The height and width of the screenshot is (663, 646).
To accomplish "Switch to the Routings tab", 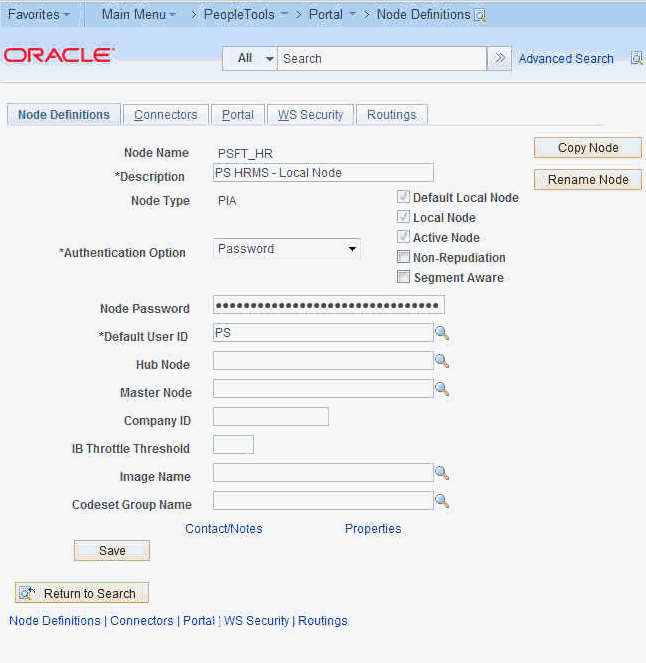I will pos(392,115).
